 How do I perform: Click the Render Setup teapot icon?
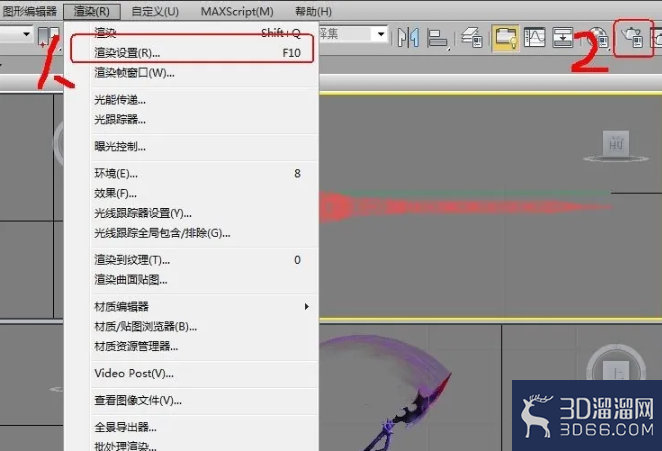pyautogui.click(x=632, y=37)
